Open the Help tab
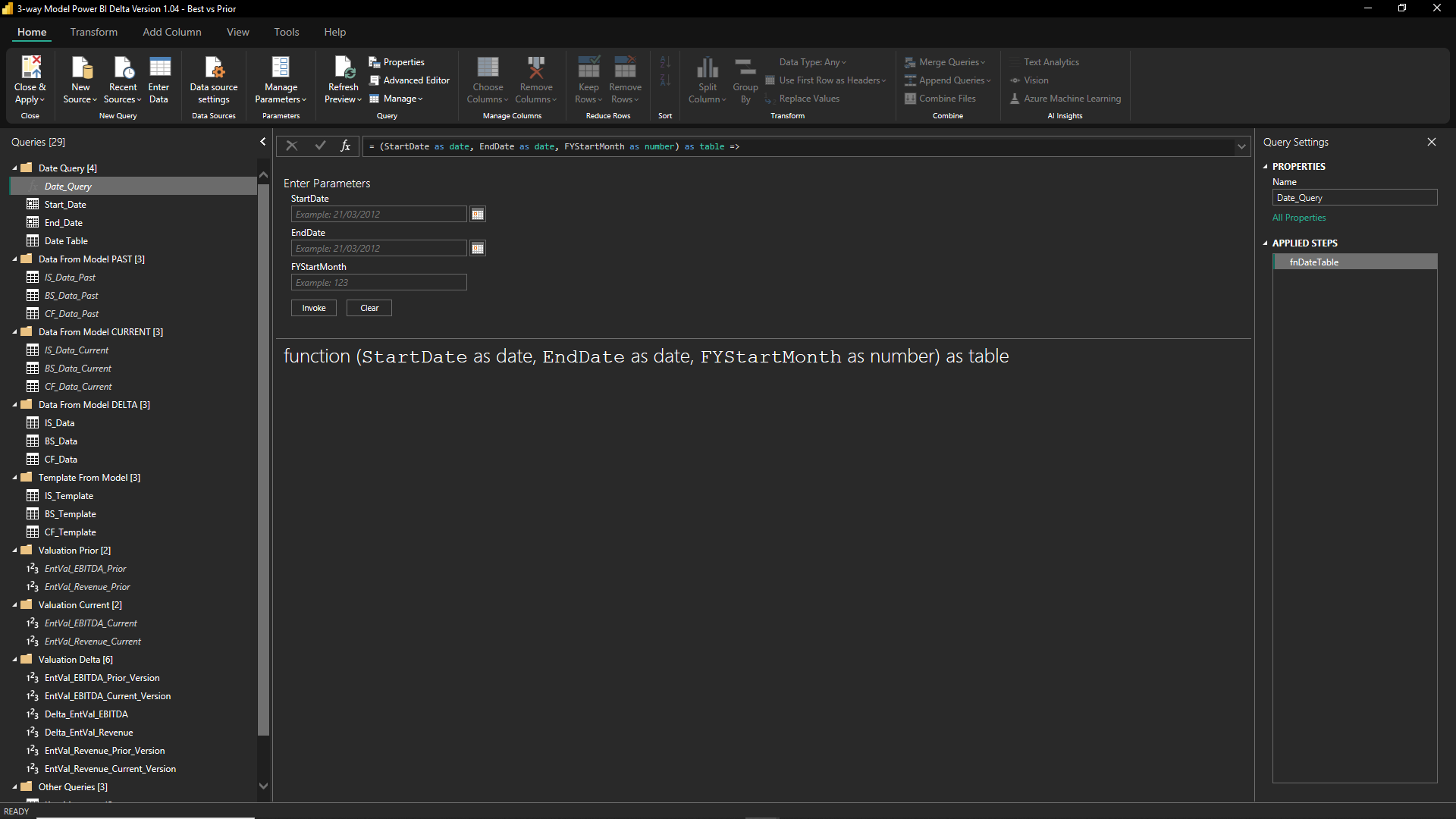Screen dimensions: 1456x819 (x=335, y=32)
